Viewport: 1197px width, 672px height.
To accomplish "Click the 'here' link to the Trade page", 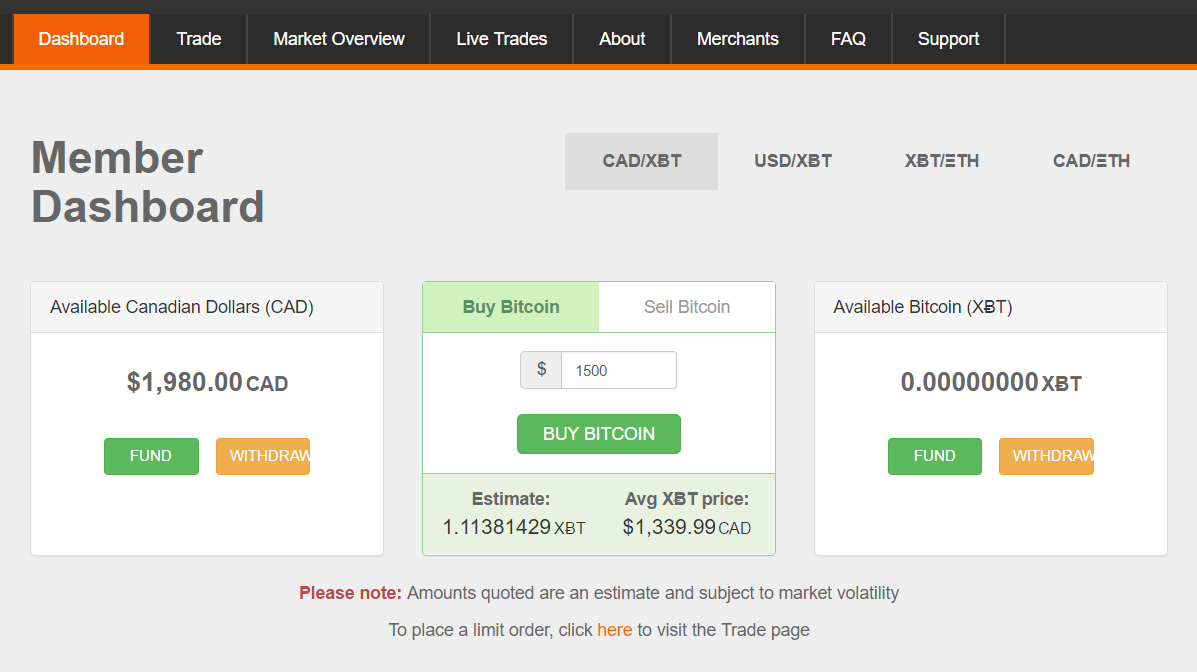I will 615,629.
